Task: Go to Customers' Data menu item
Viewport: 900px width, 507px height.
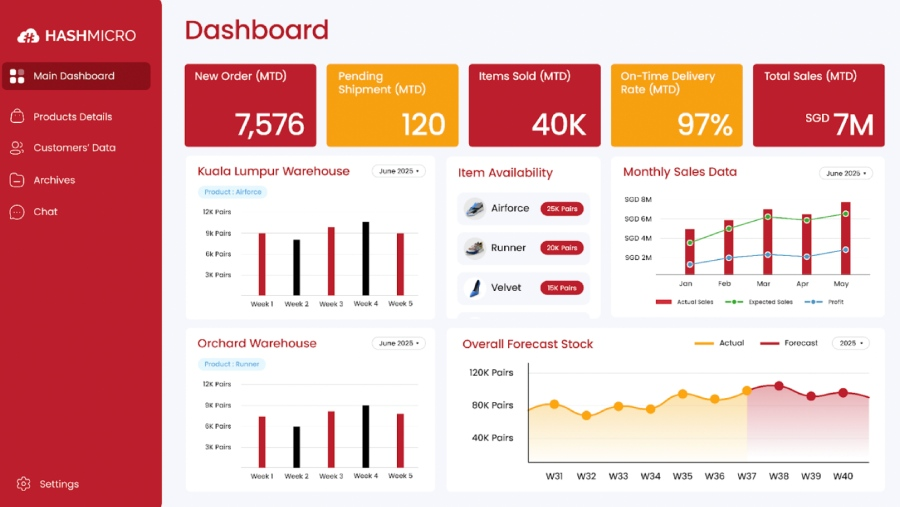Action: click(74, 148)
